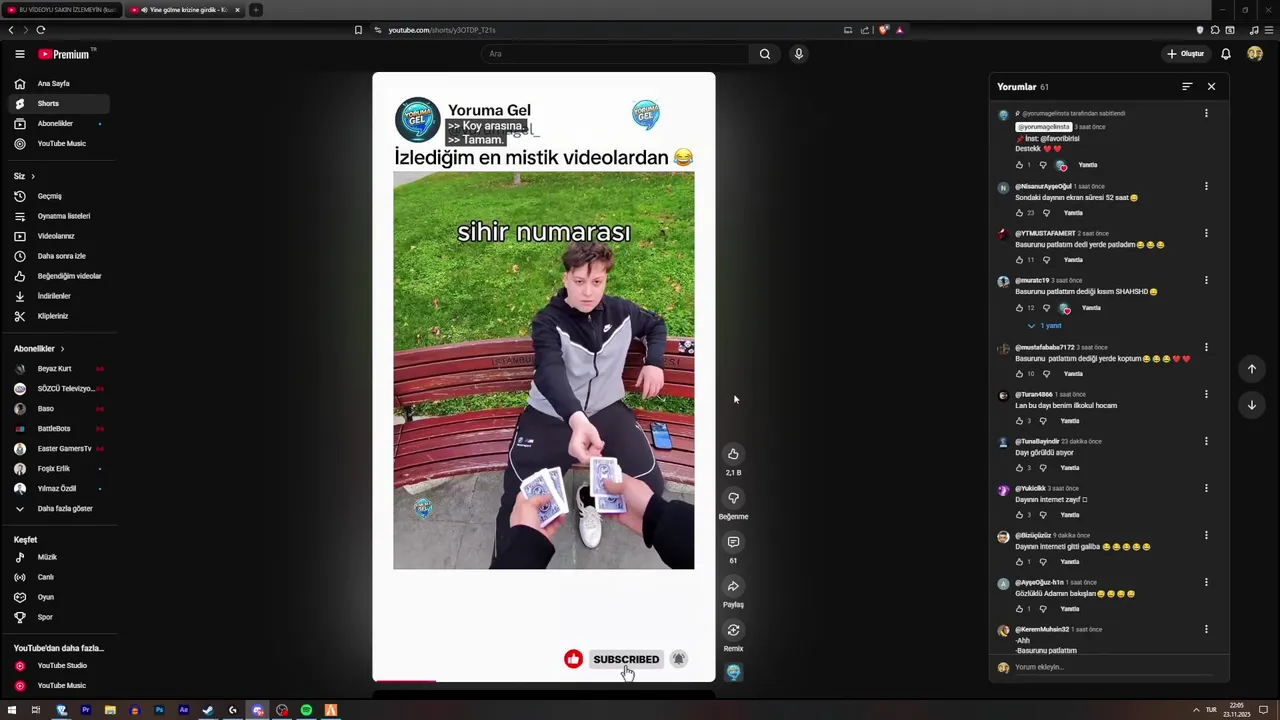
Task: Click the bookmark icon in address bar
Action: point(358,30)
